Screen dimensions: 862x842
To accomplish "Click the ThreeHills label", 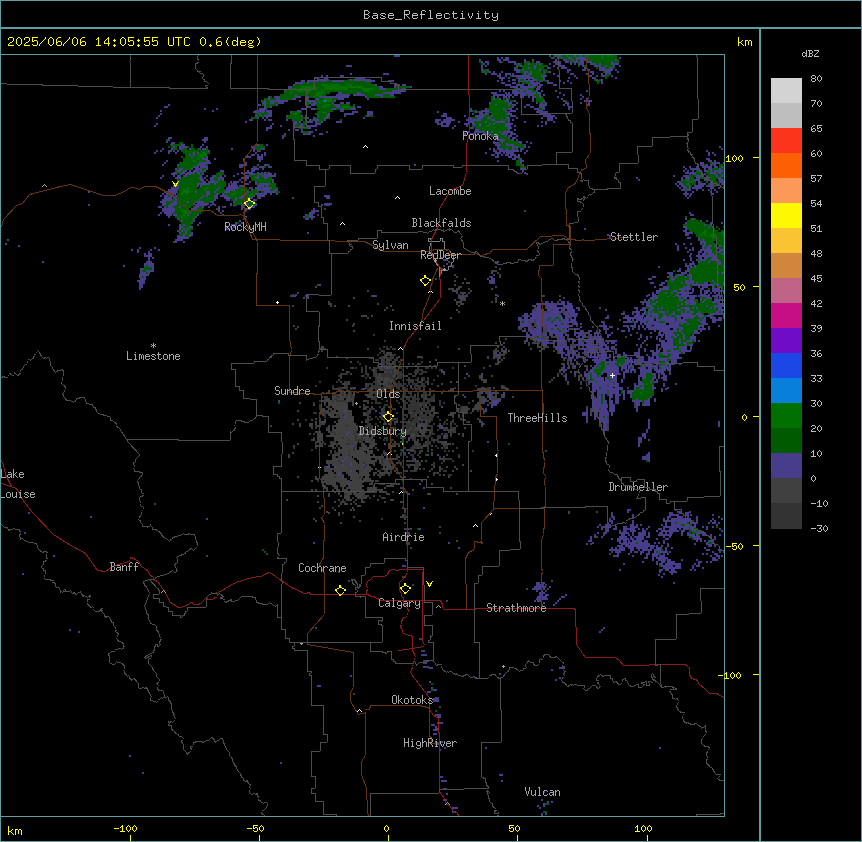I will (537, 418).
